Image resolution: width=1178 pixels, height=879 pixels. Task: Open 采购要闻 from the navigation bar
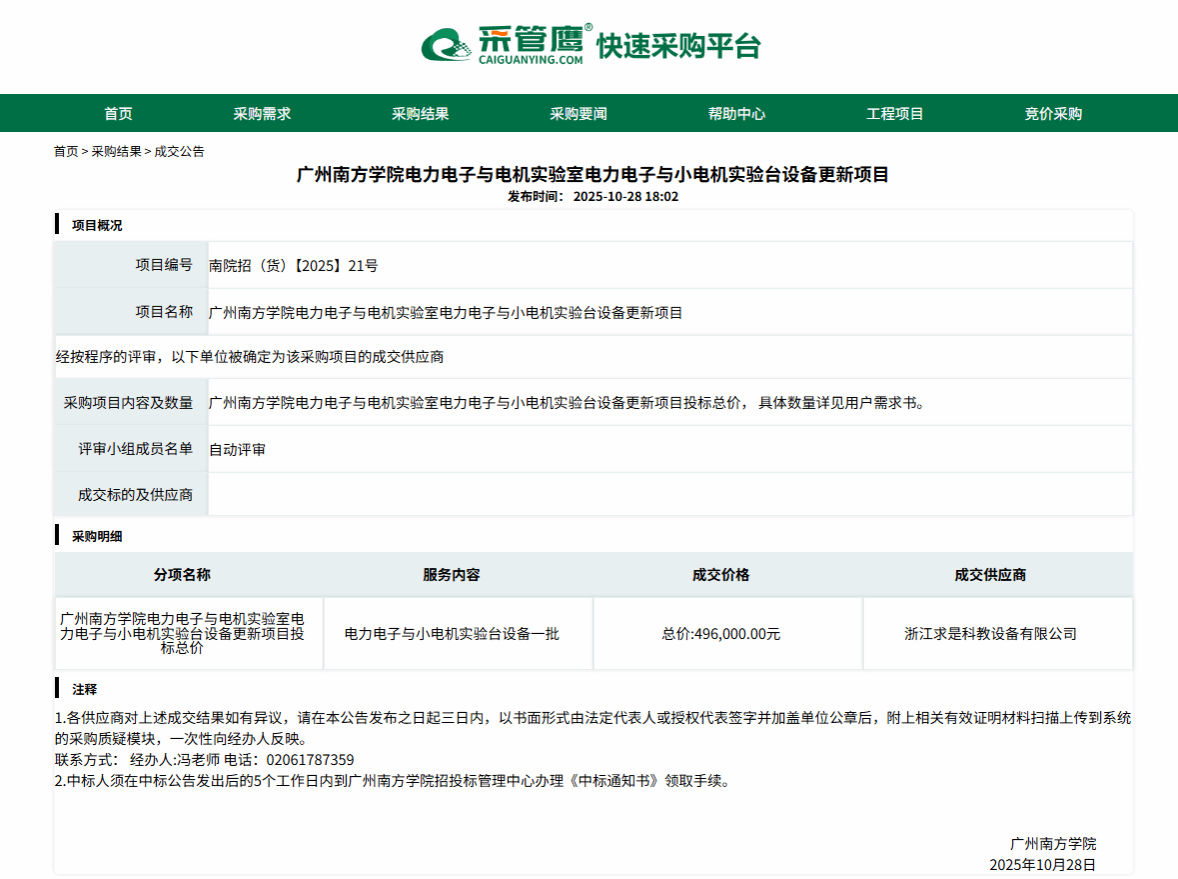(578, 114)
